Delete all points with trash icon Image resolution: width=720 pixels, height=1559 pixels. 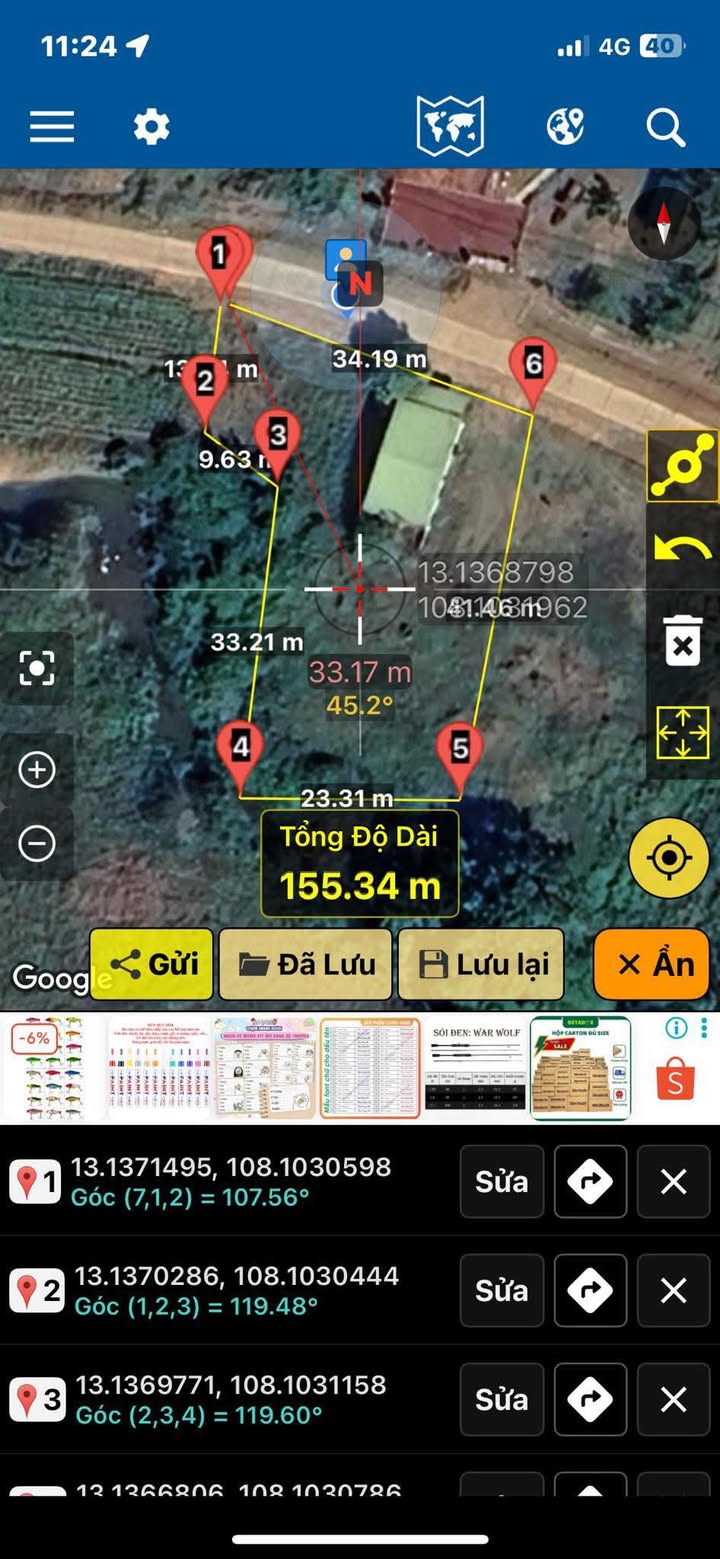click(683, 641)
